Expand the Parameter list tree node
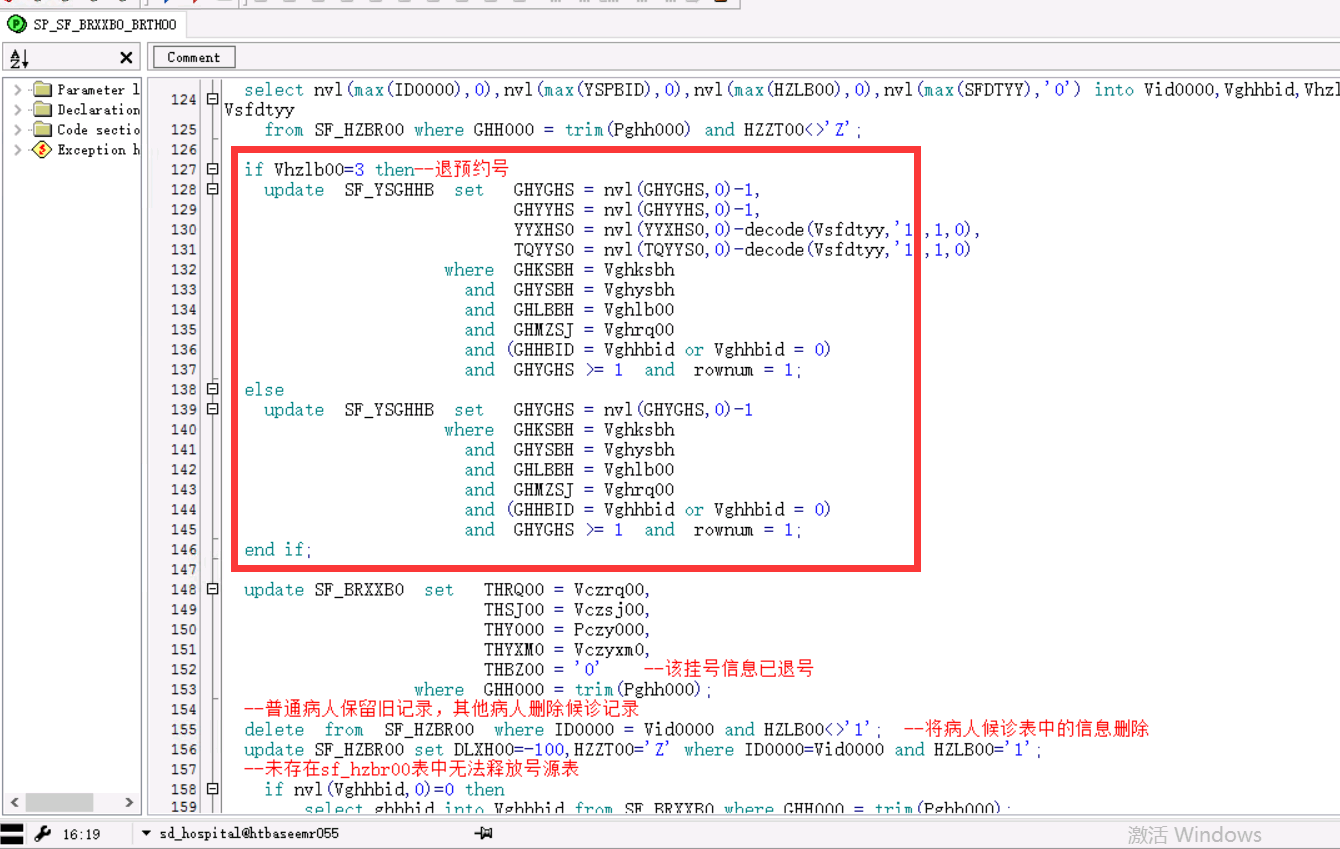 17,90
